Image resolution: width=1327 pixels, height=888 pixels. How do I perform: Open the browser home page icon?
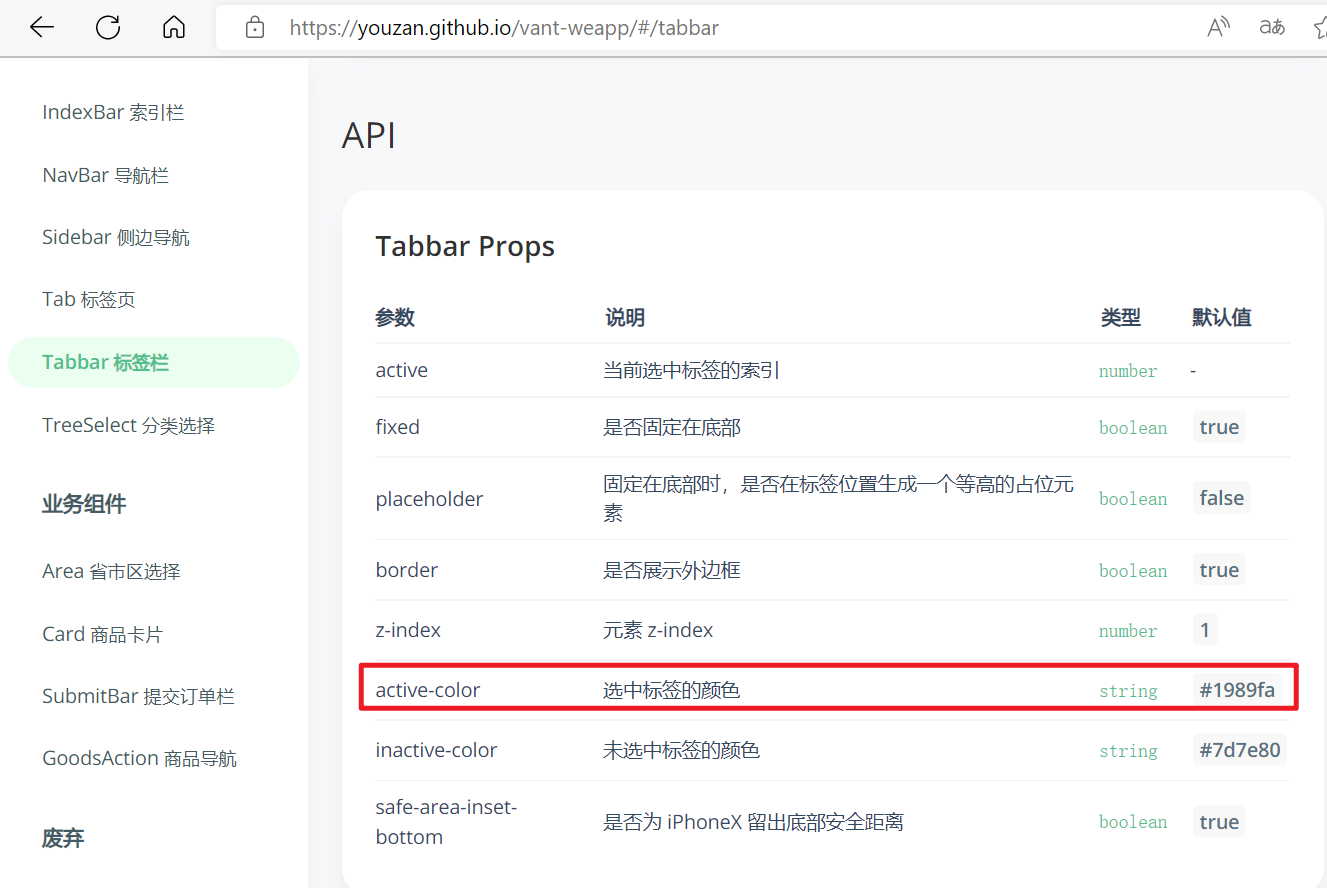click(174, 27)
